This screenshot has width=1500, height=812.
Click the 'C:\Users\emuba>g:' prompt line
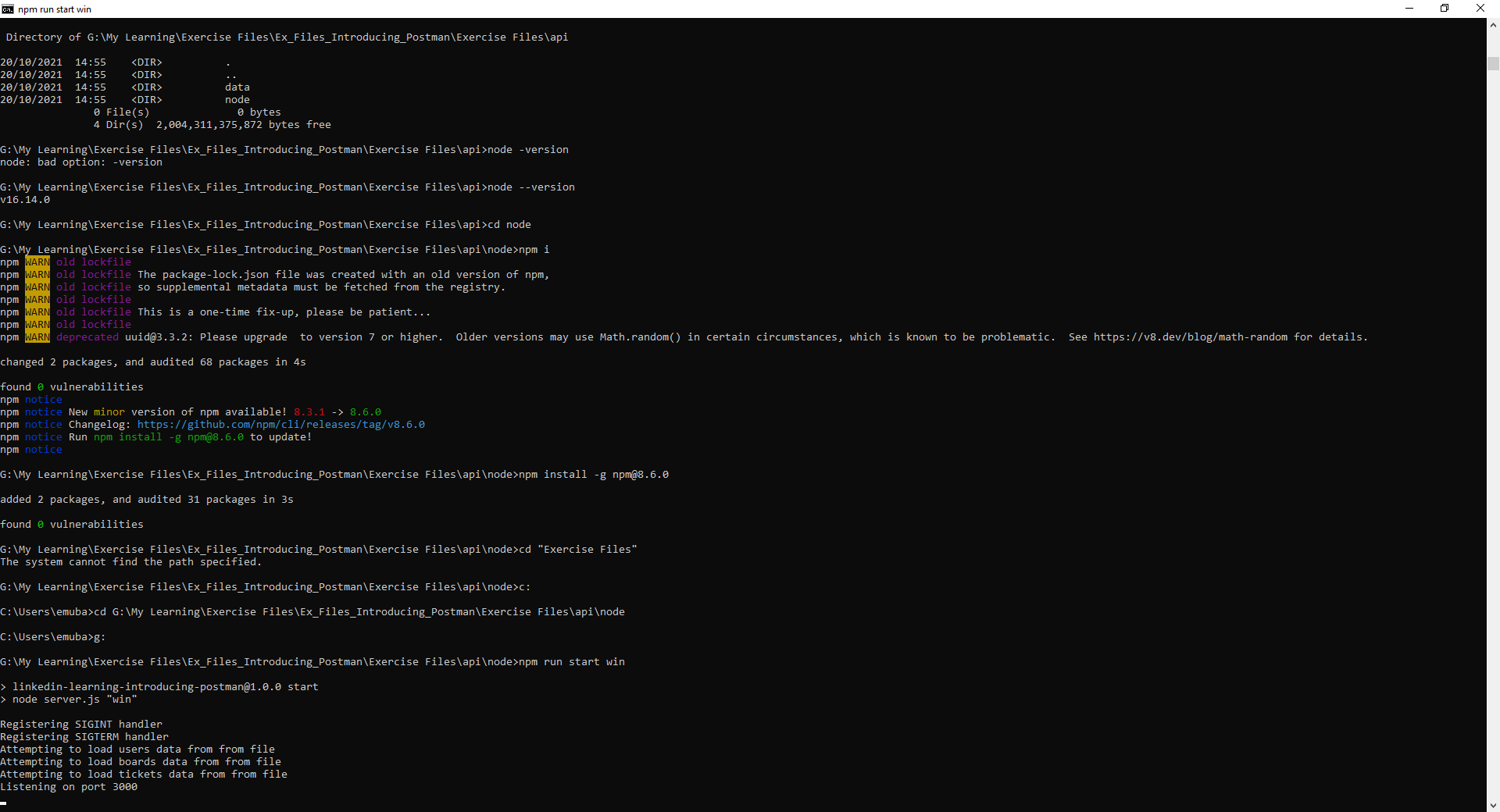(53, 637)
